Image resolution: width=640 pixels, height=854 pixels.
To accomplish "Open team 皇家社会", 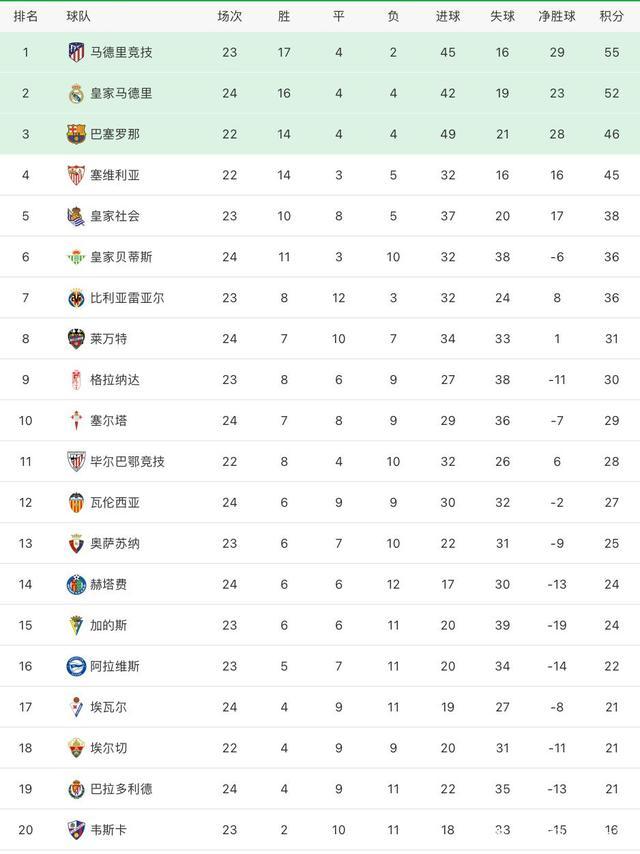I will 115,216.
